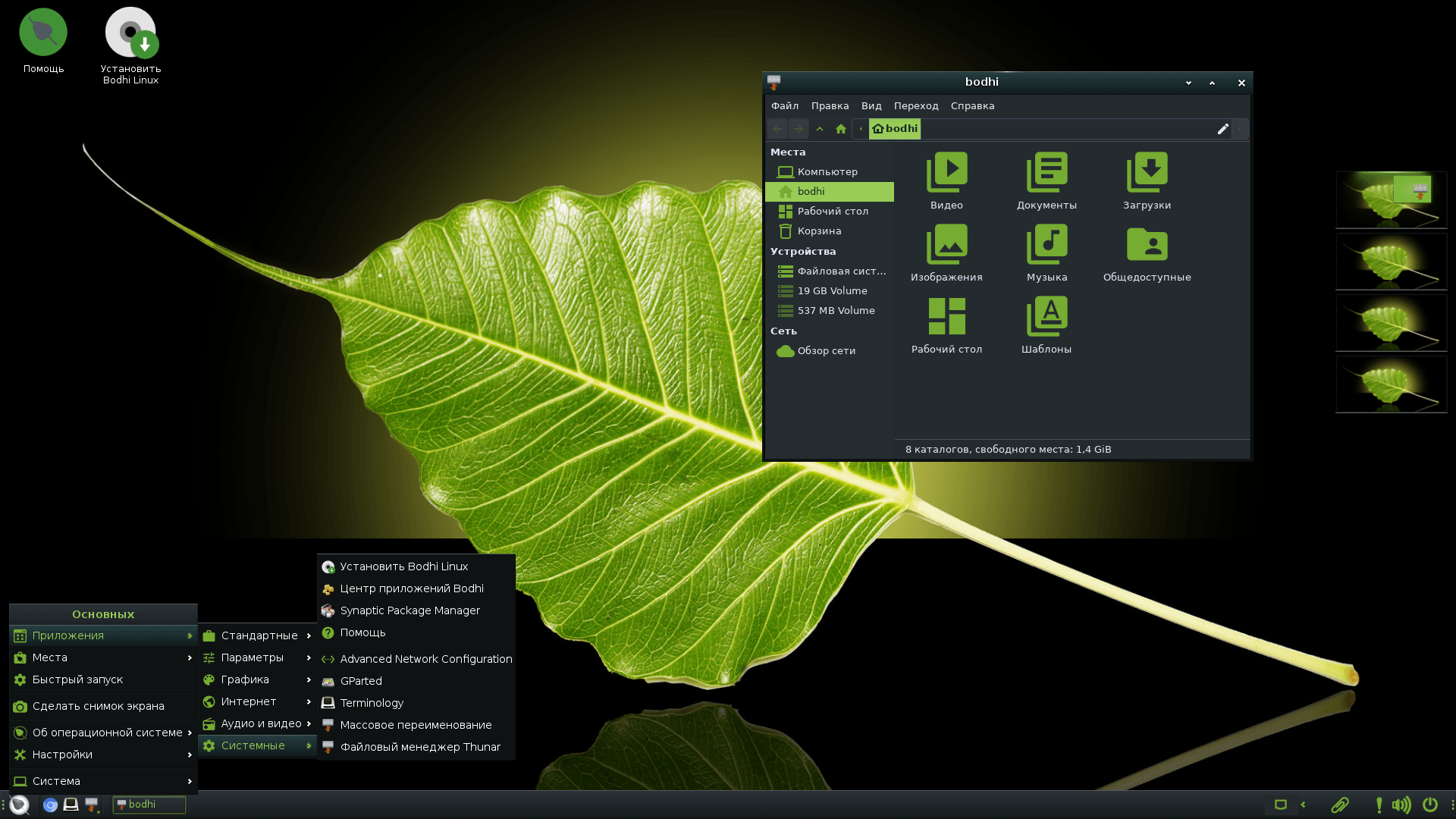Screen dimensions: 1456x819
Task: Go to parent folder with up arrow
Action: (x=820, y=129)
